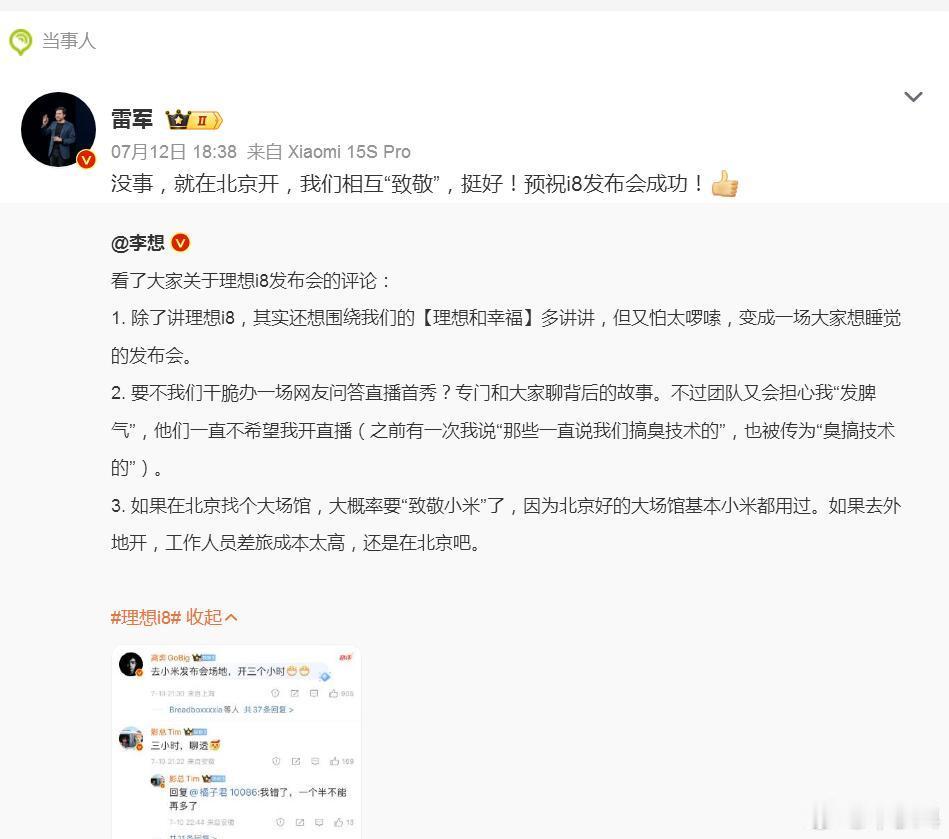Open the @李想 mention link
This screenshot has width=949, height=839.
[137, 243]
